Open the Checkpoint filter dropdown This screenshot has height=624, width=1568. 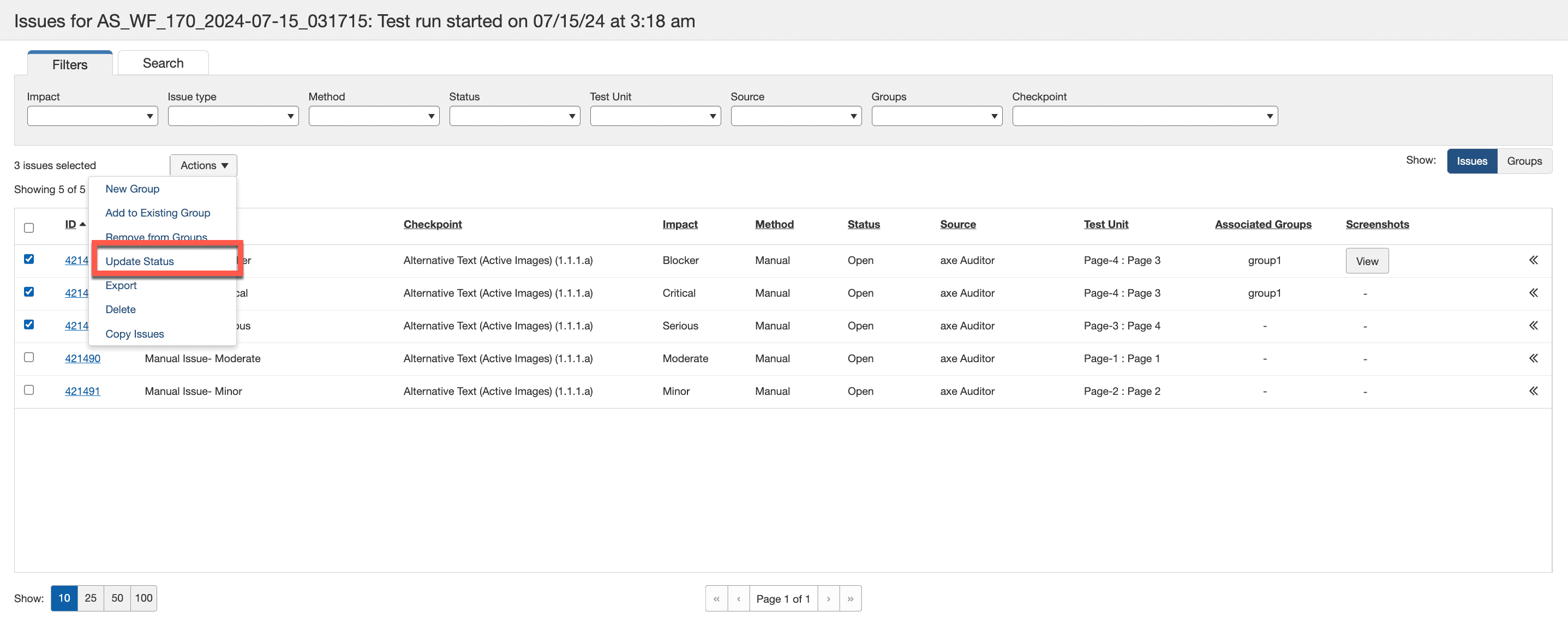[1144, 116]
